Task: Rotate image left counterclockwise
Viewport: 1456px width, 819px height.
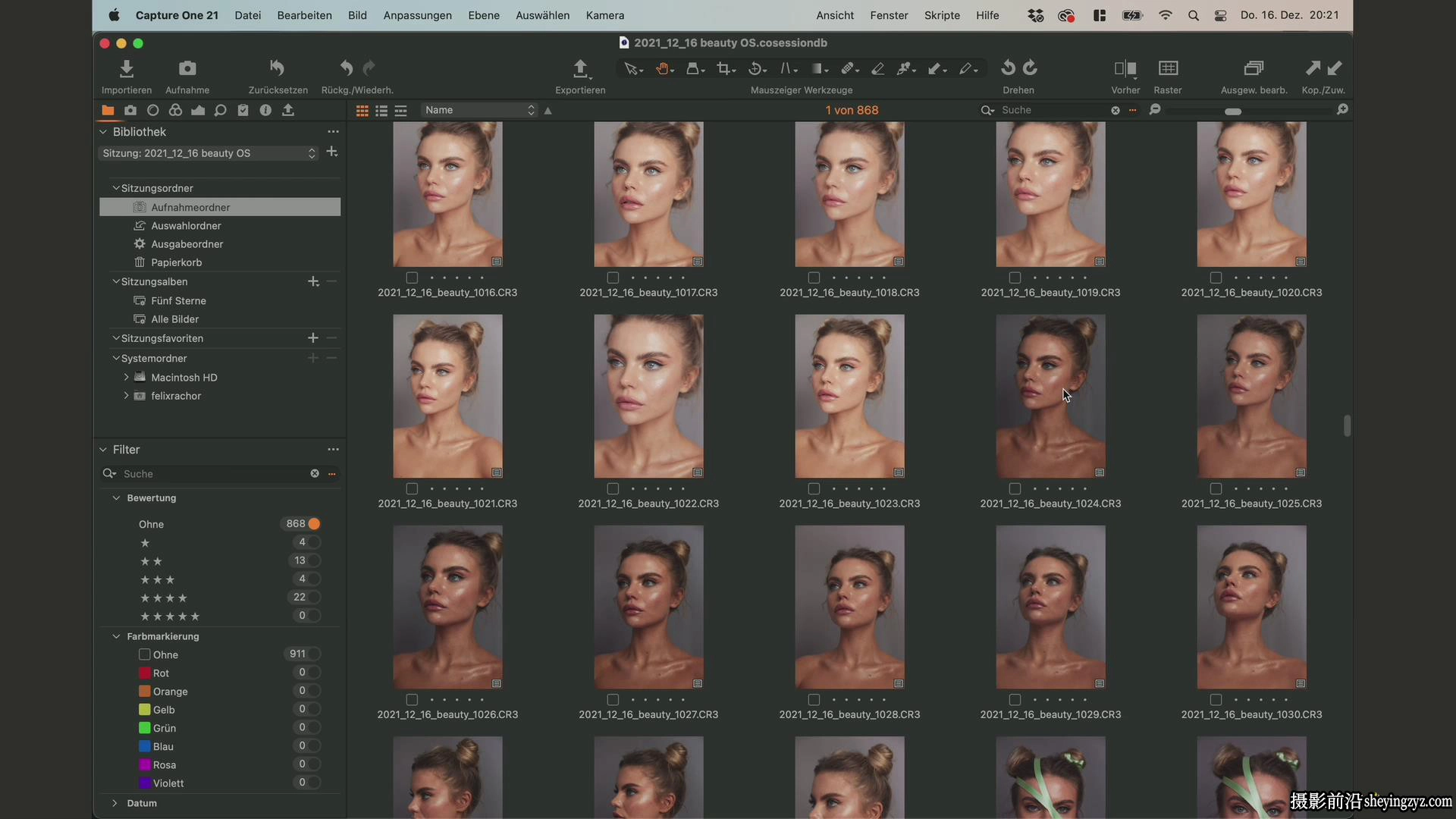Action: [x=1008, y=68]
